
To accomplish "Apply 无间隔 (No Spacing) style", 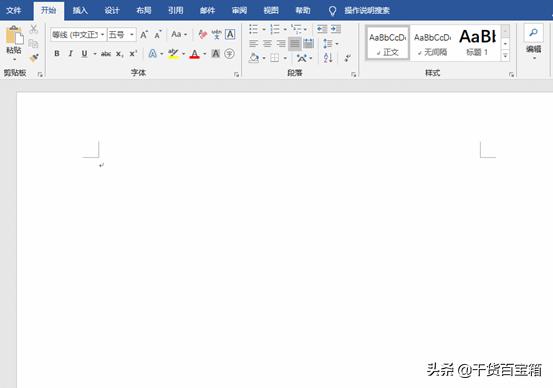I will (x=432, y=43).
